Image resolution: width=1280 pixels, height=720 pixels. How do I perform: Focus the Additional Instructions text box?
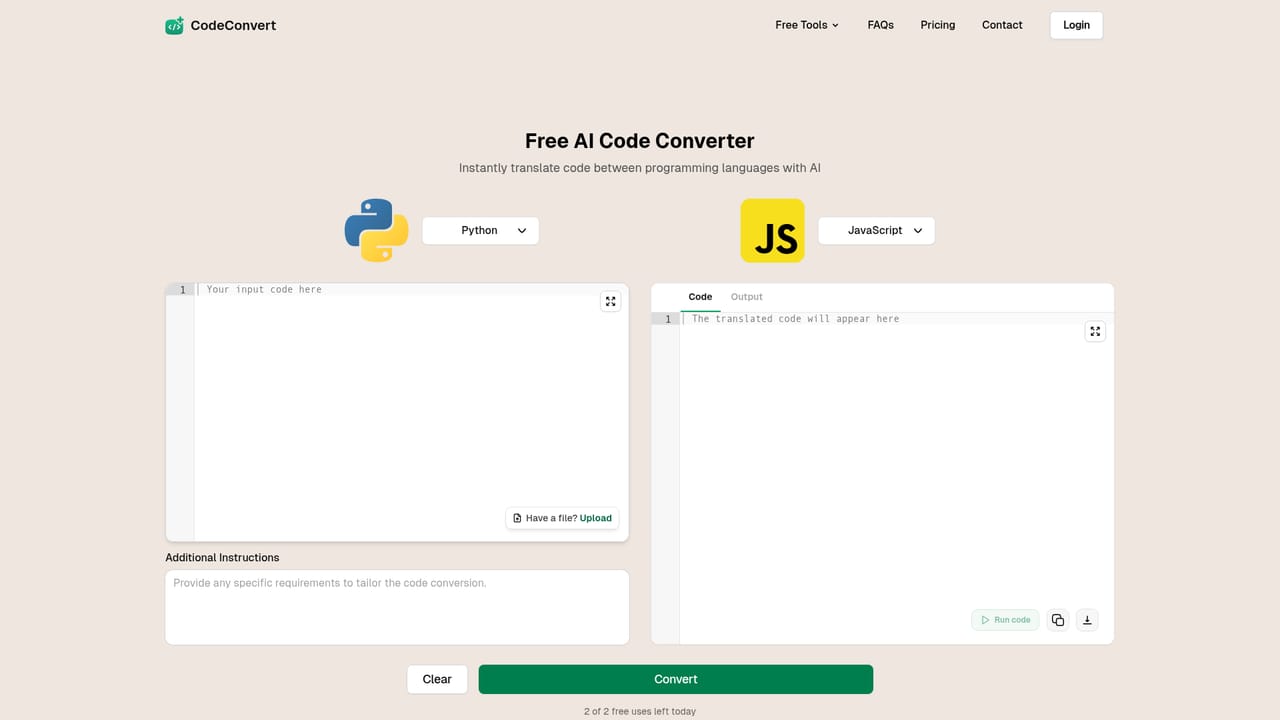(x=397, y=607)
